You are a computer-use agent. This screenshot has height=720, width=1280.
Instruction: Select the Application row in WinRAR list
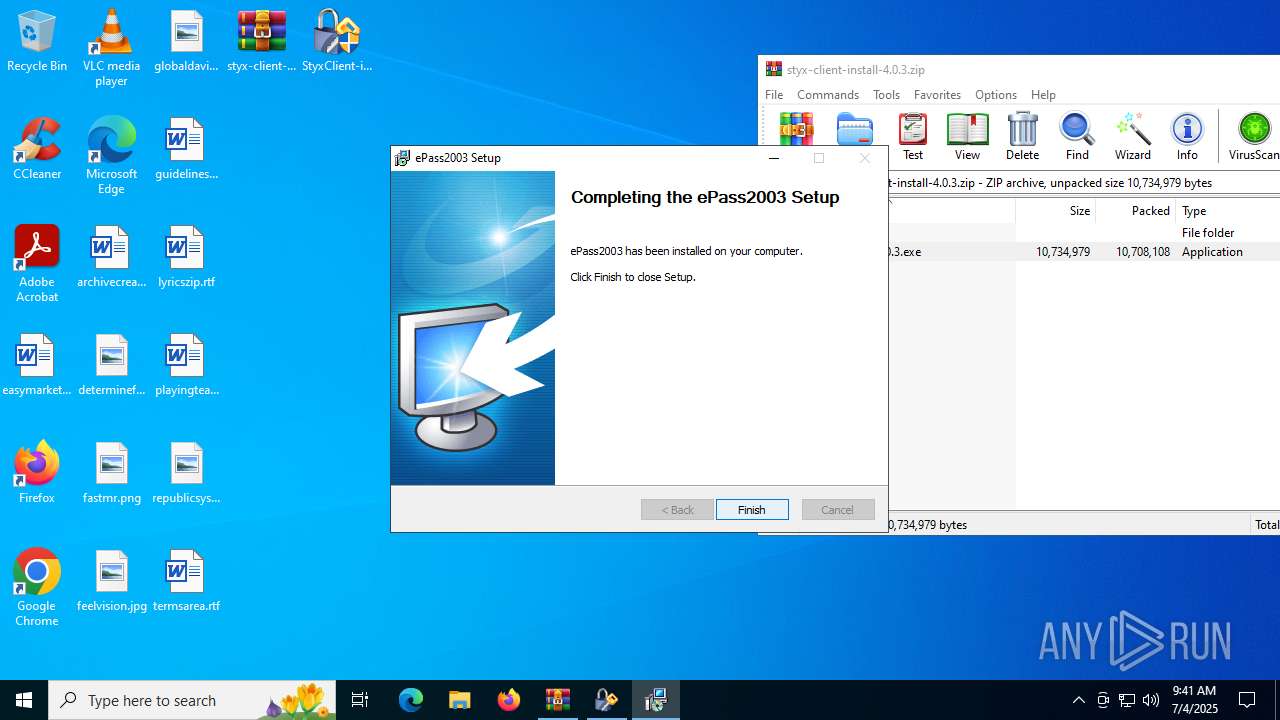pos(1084,252)
